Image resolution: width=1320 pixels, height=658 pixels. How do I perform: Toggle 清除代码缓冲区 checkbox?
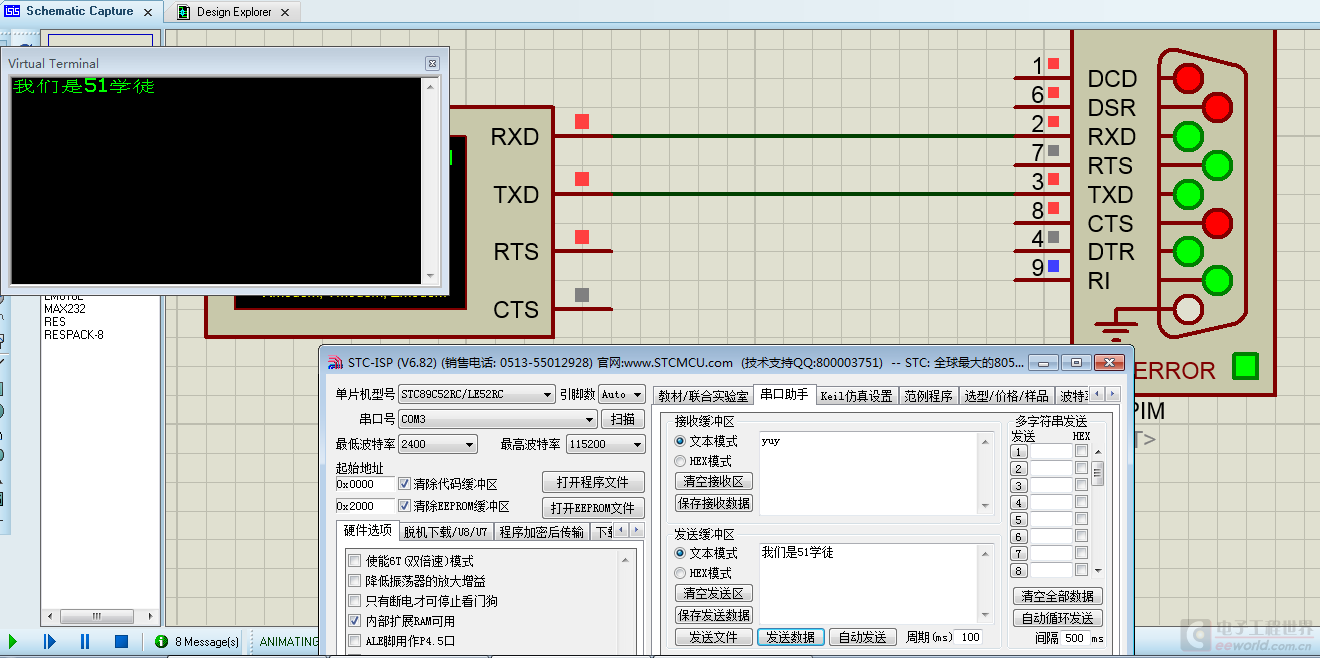(405, 484)
